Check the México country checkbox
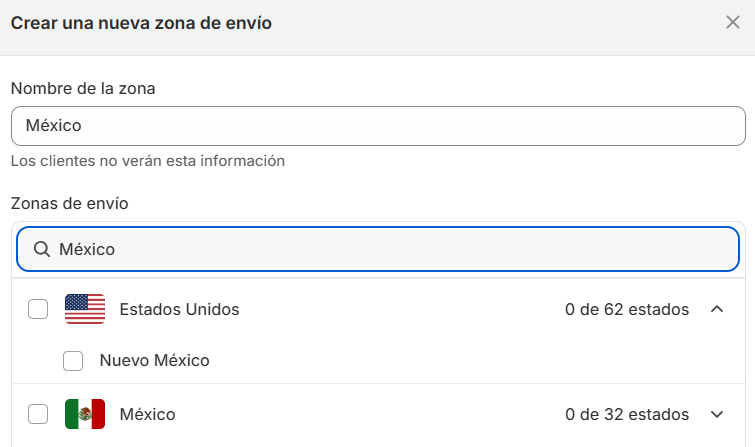The height and width of the screenshot is (447, 755). point(38,414)
